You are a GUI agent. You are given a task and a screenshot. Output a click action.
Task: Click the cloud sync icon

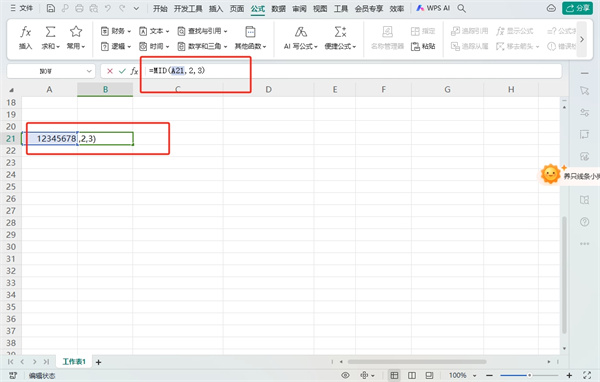point(551,8)
